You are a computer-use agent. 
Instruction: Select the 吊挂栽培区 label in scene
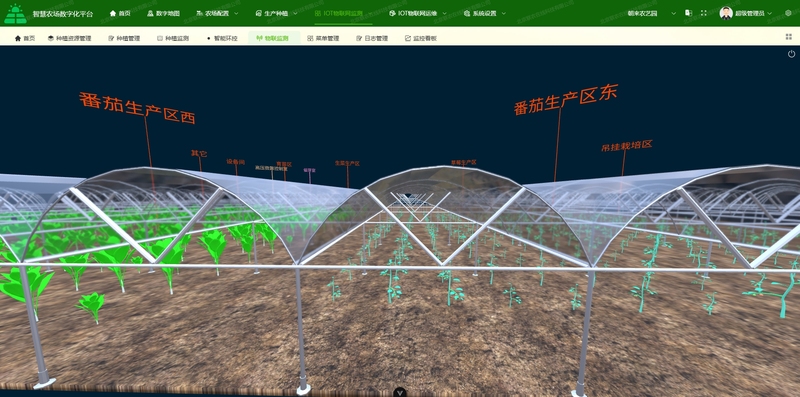[627, 146]
